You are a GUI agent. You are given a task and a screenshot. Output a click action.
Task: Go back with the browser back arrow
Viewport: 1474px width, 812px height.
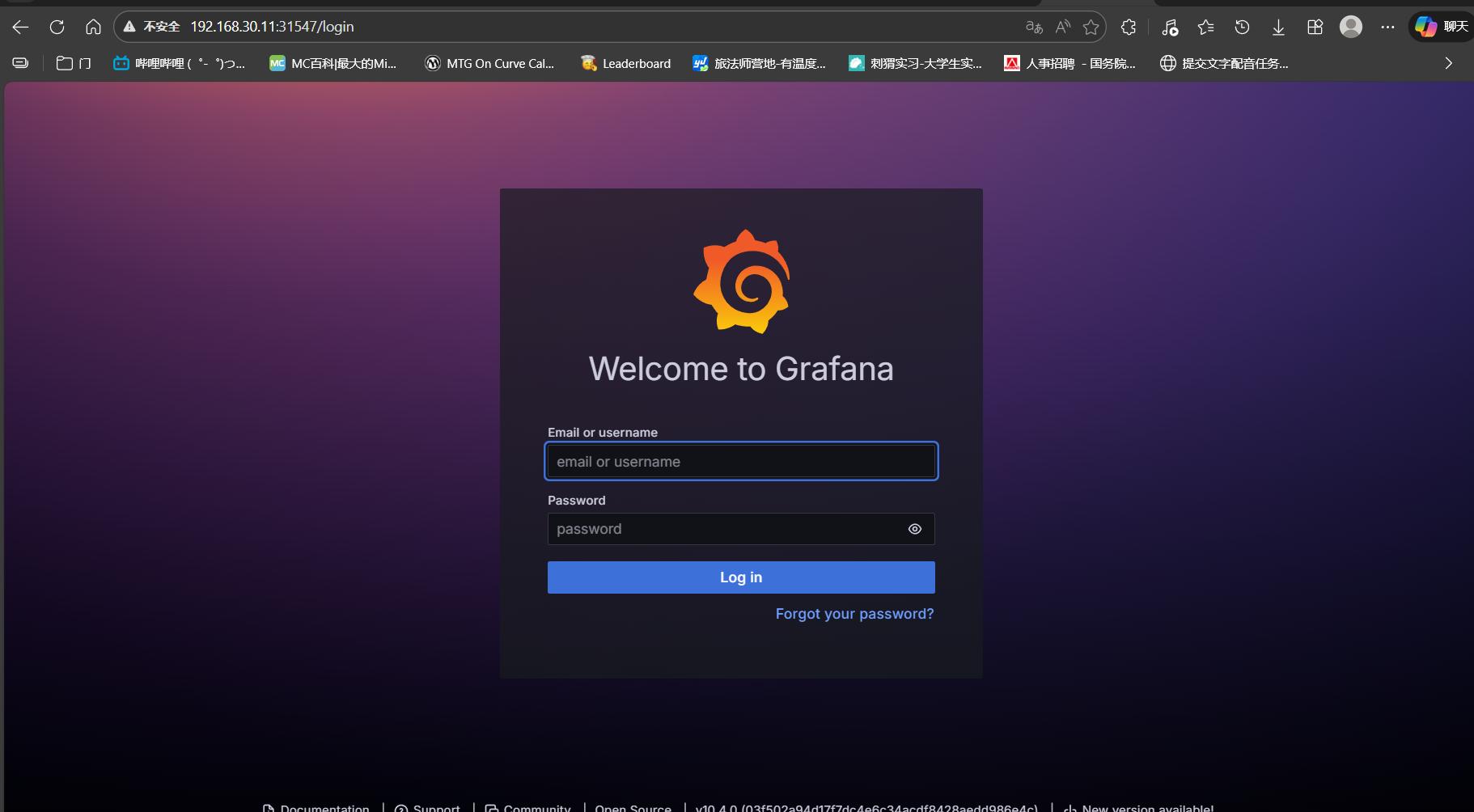21,27
